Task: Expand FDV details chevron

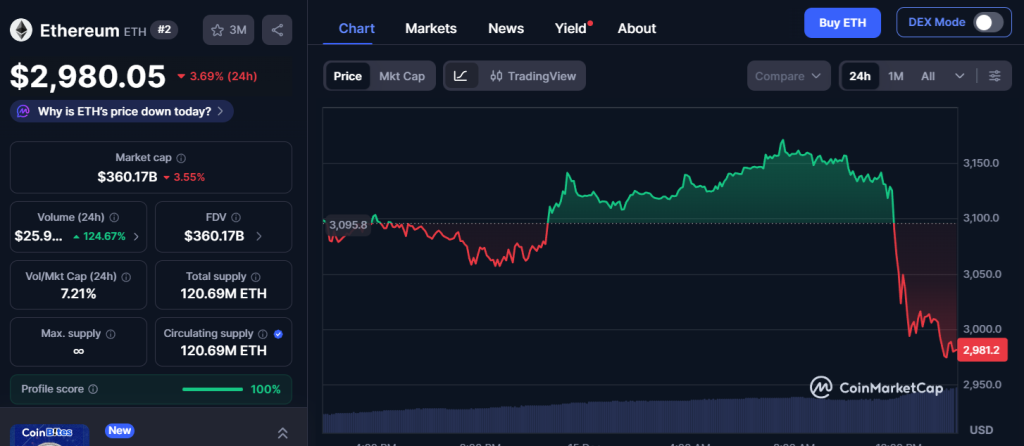Action: [x=259, y=236]
